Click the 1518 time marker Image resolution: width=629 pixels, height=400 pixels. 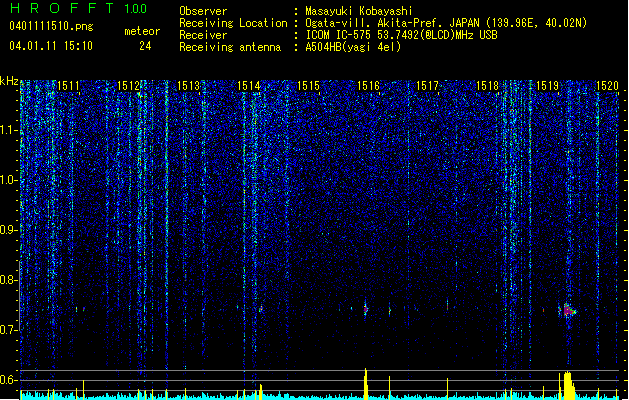point(487,86)
